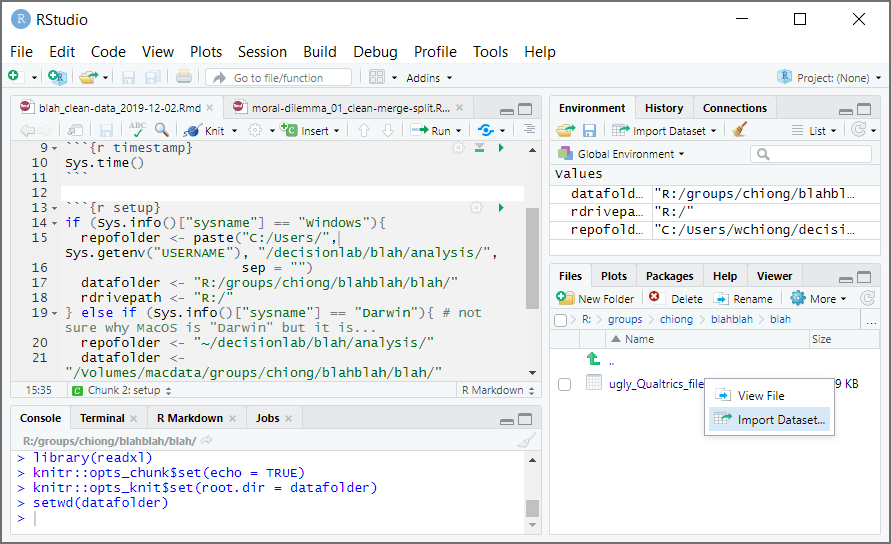This screenshot has width=891, height=544.
Task: Open find and replace magnifier in editor
Action: (162, 130)
